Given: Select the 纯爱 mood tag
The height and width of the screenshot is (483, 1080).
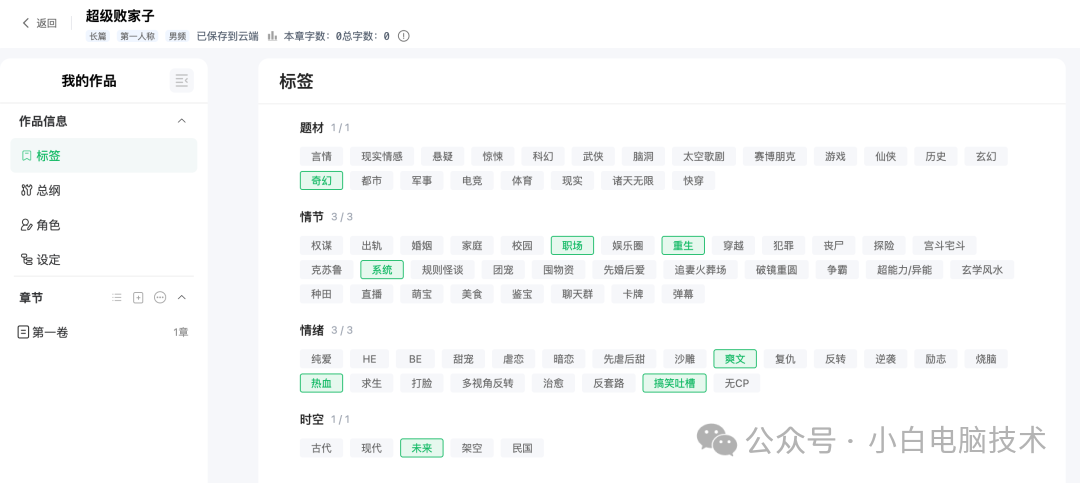Looking at the screenshot, I should pyautogui.click(x=322, y=359).
